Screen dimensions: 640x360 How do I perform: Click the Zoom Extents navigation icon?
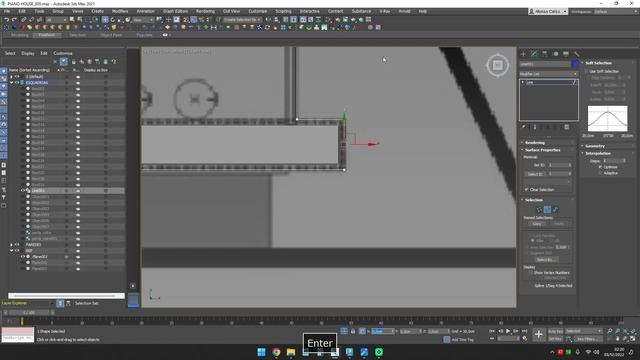click(x=625, y=331)
